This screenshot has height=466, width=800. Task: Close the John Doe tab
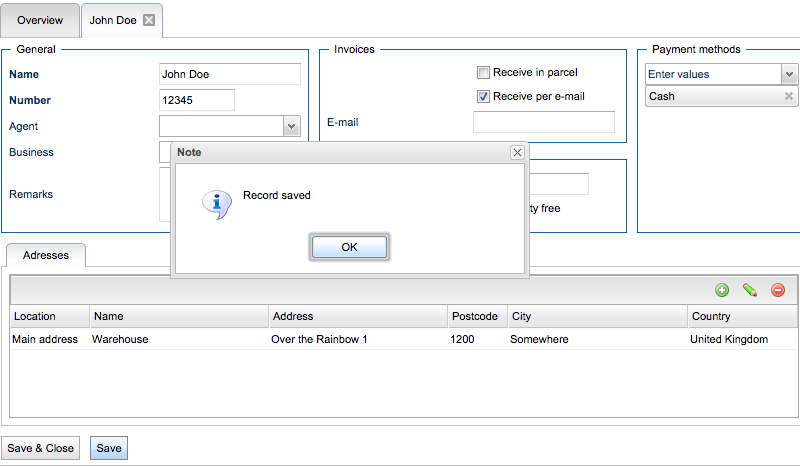(x=149, y=20)
